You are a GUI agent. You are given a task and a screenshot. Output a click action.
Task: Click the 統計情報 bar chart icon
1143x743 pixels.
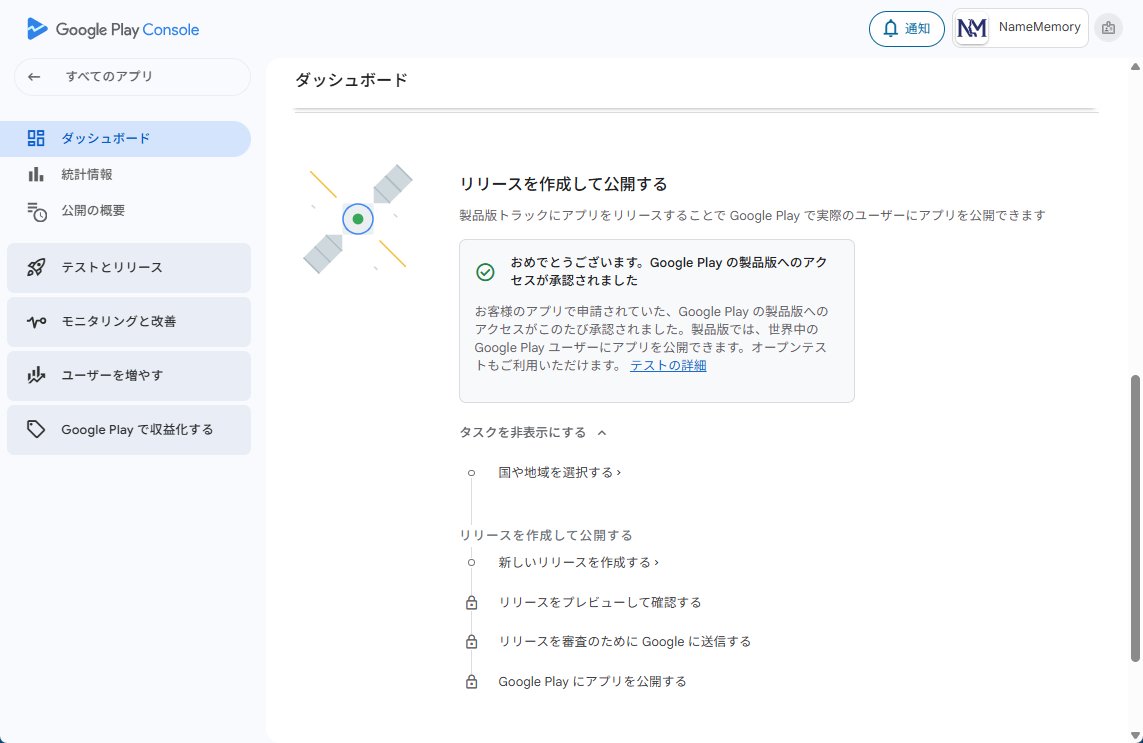click(x=36, y=174)
